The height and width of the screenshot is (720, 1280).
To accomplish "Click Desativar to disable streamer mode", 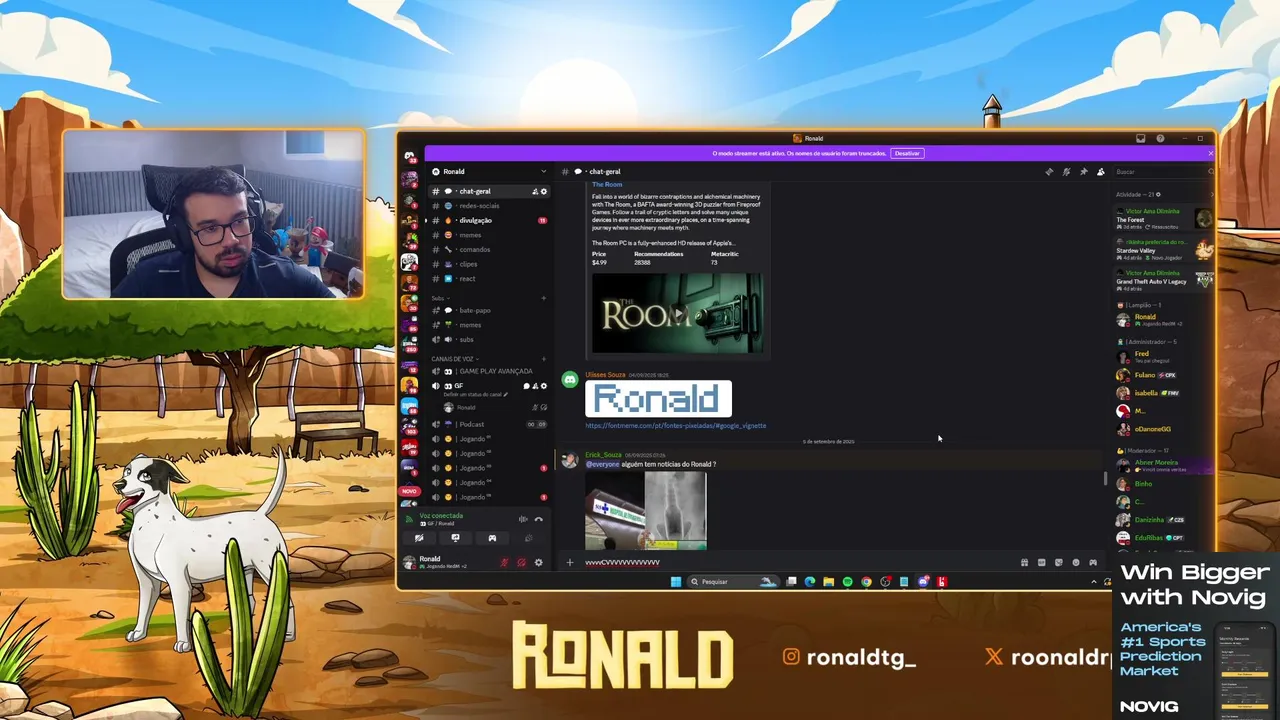I will coord(907,153).
